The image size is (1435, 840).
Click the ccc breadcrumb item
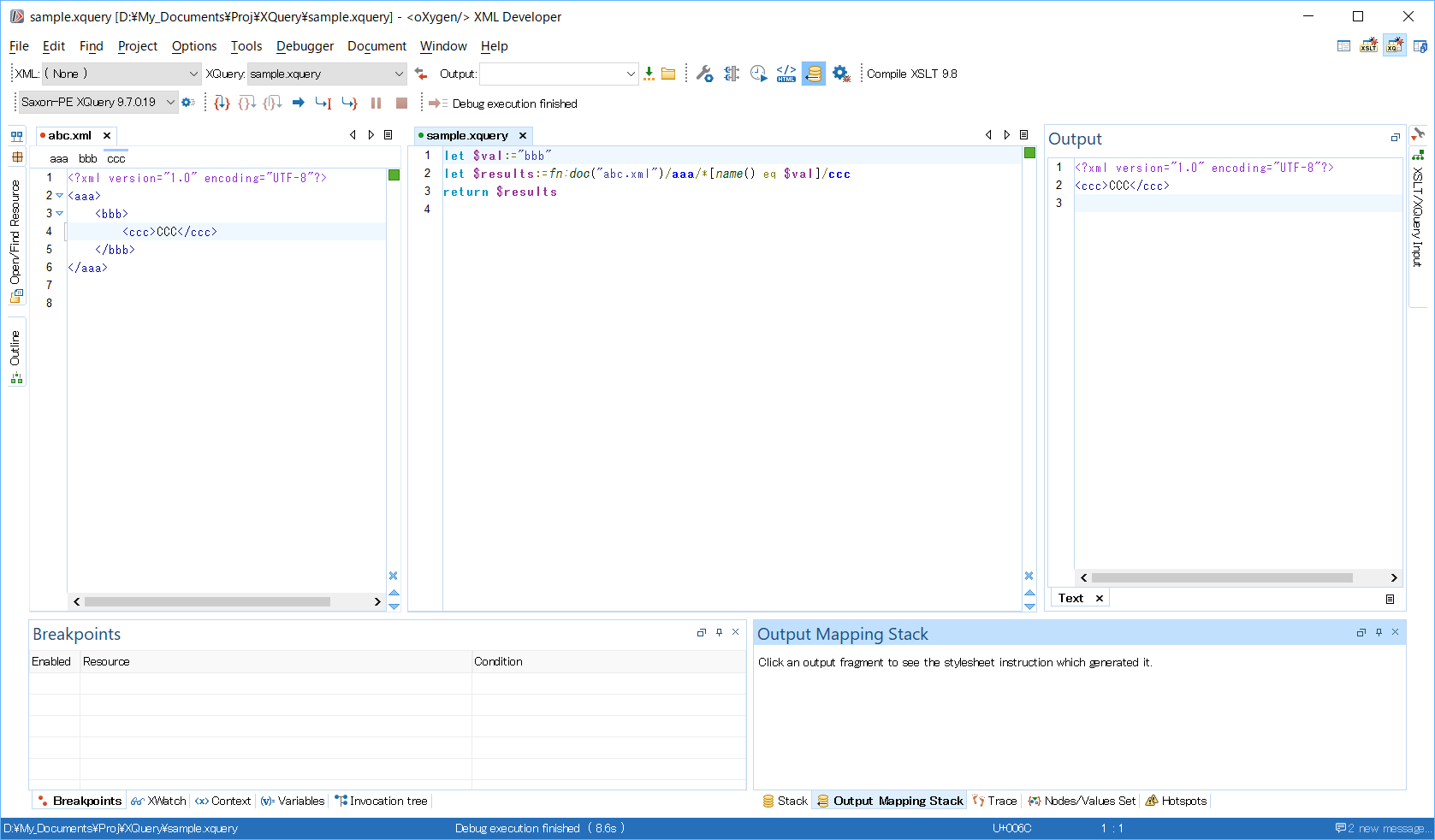pos(116,159)
